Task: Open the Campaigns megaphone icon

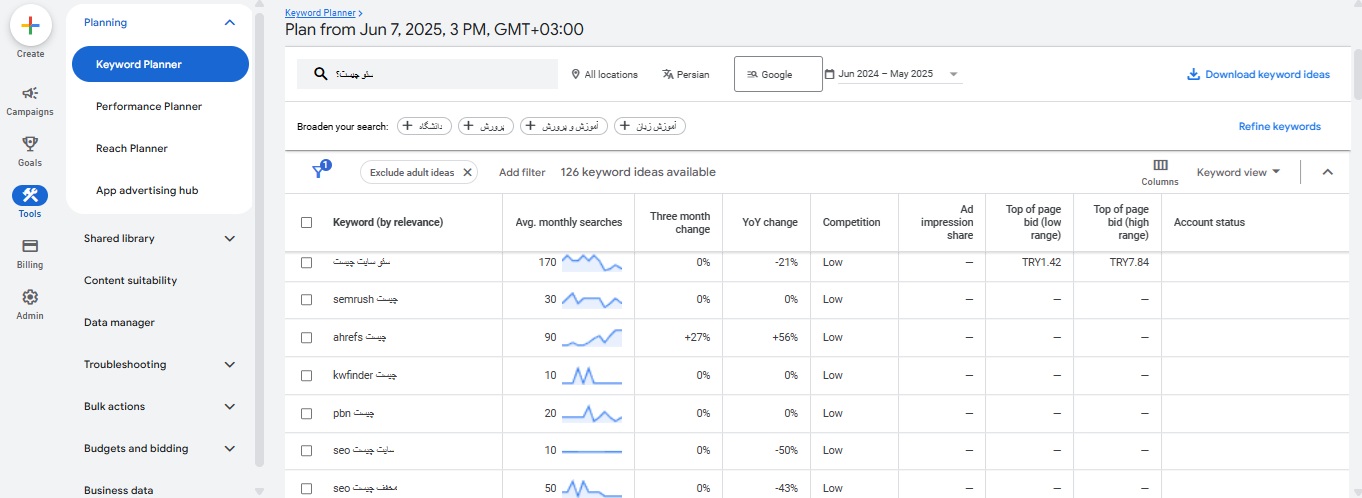Action: point(30,93)
